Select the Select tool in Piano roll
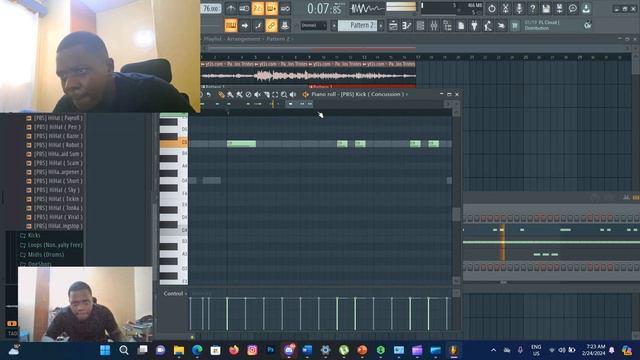 pos(275,95)
